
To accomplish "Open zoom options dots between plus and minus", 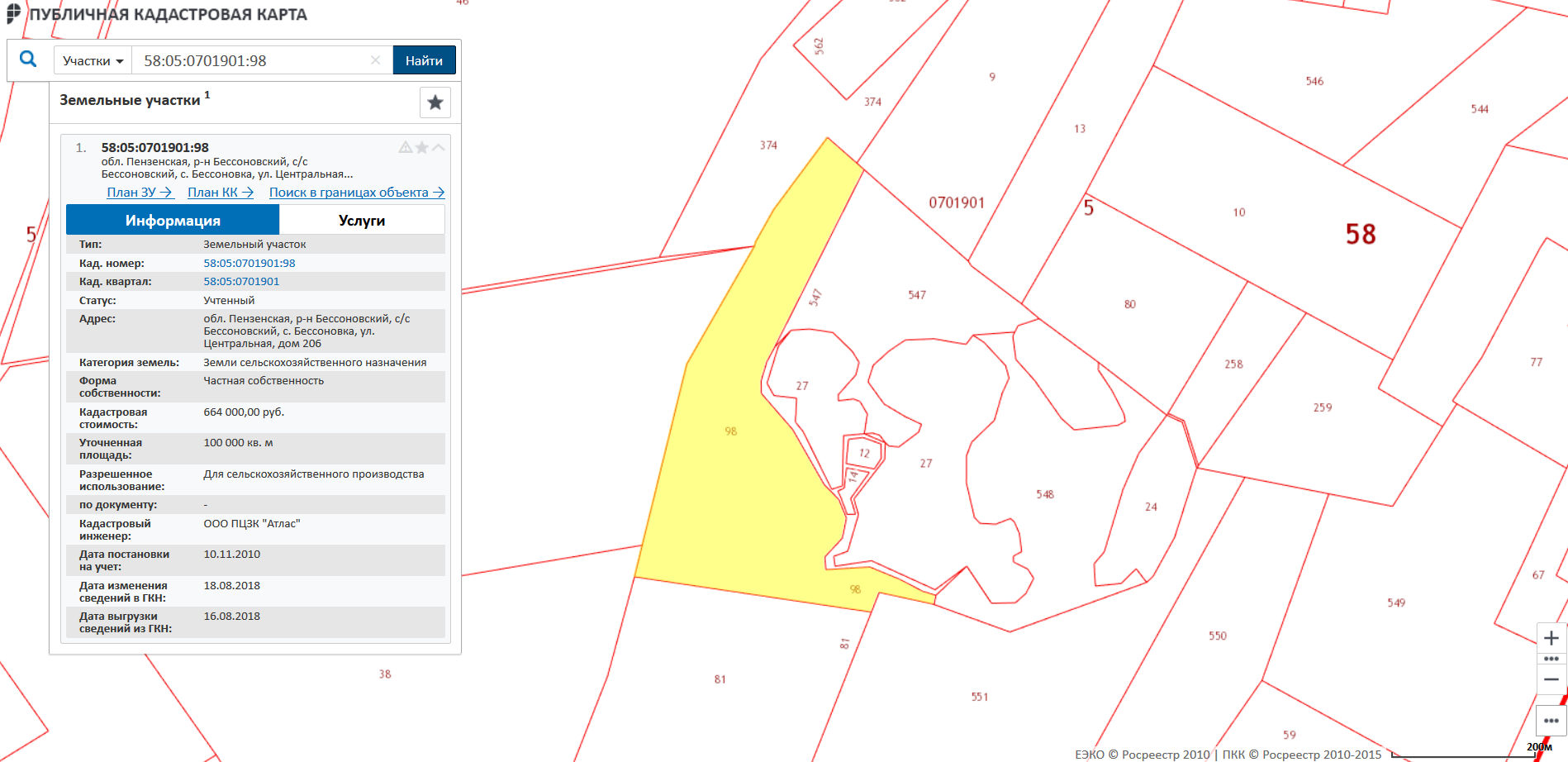I will click(1551, 659).
